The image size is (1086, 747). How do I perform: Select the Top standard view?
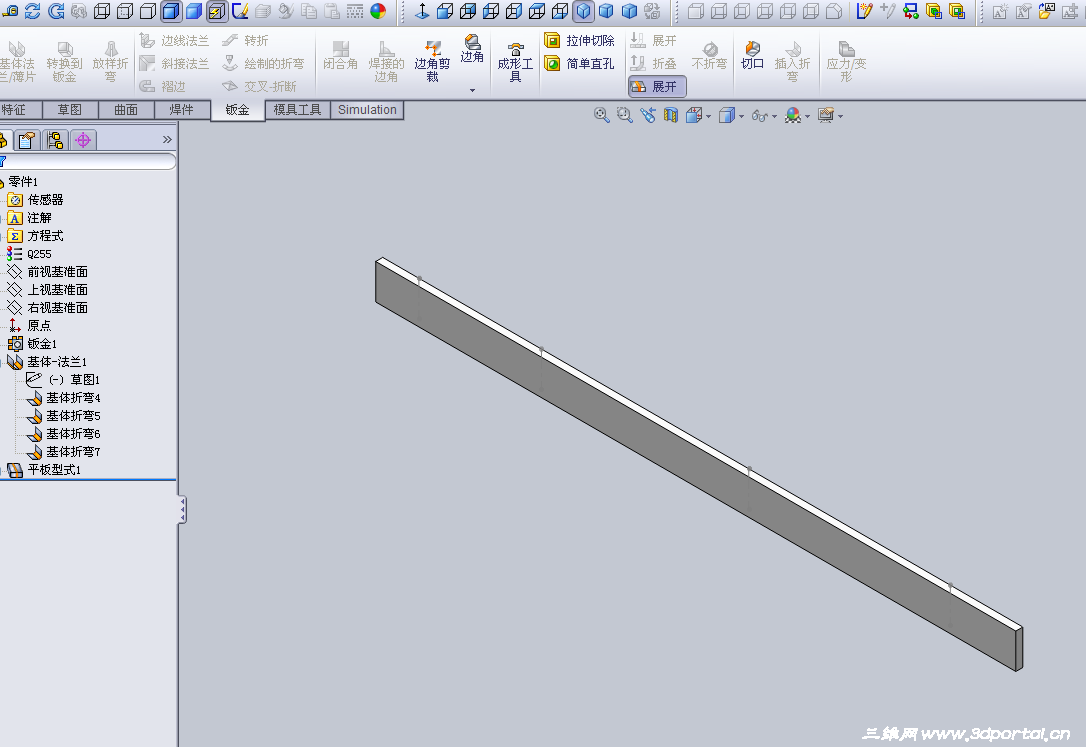[537, 11]
